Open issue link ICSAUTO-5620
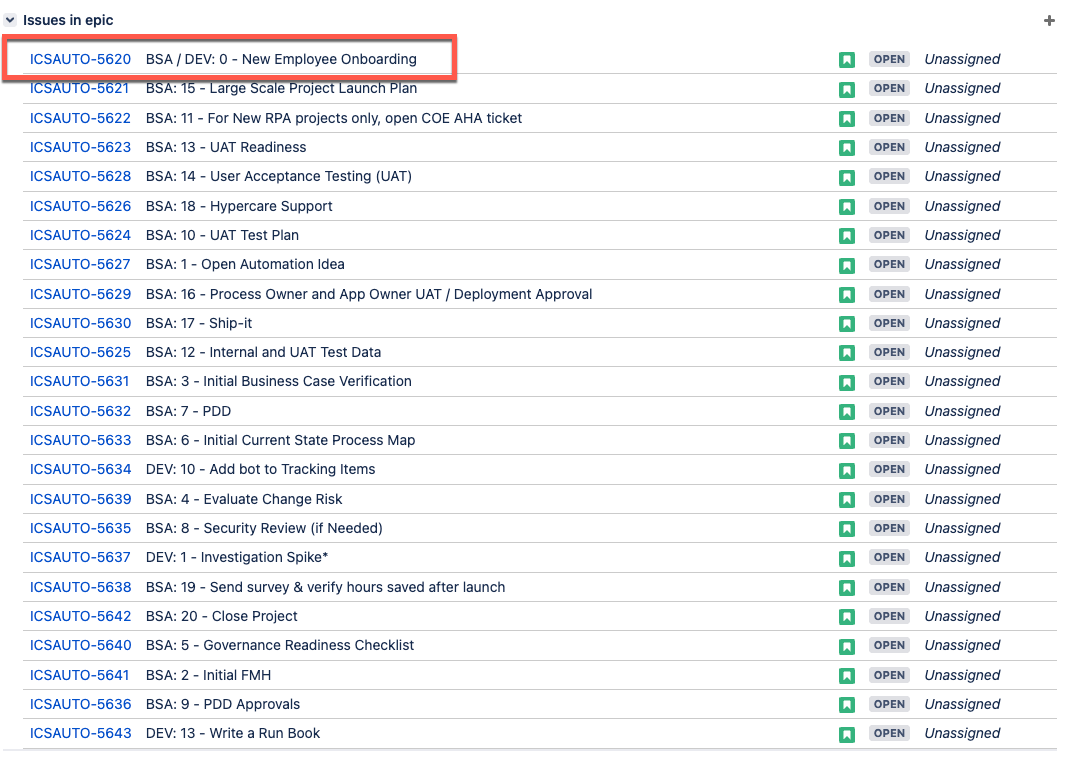Viewport: 1089px width, 757px height. click(80, 59)
